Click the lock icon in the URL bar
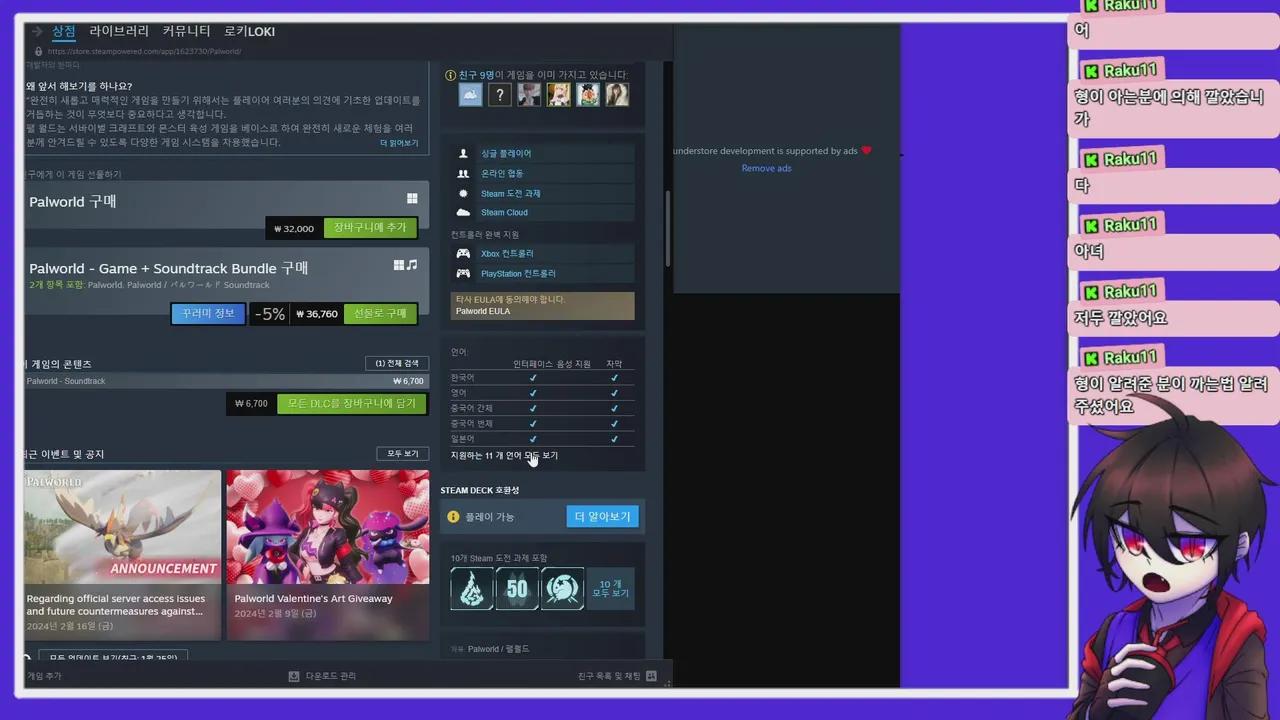The width and height of the screenshot is (1280, 720). pos(38,51)
